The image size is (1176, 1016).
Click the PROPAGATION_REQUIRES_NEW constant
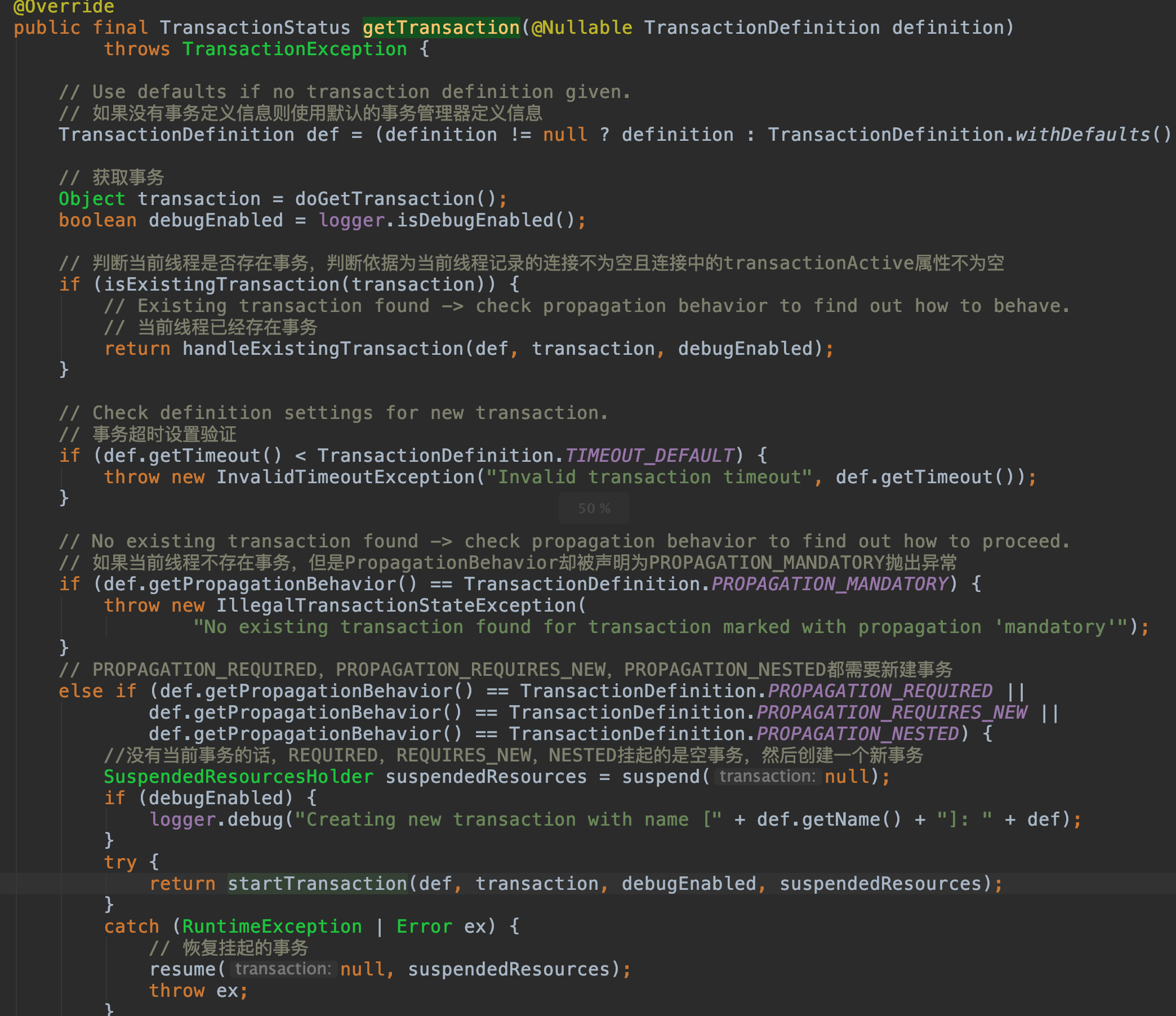891,712
